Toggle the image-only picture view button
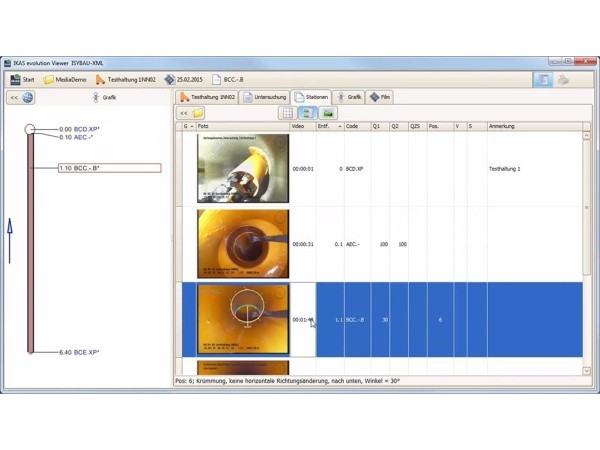Image resolution: width=600 pixels, height=450 pixels. tap(328, 113)
